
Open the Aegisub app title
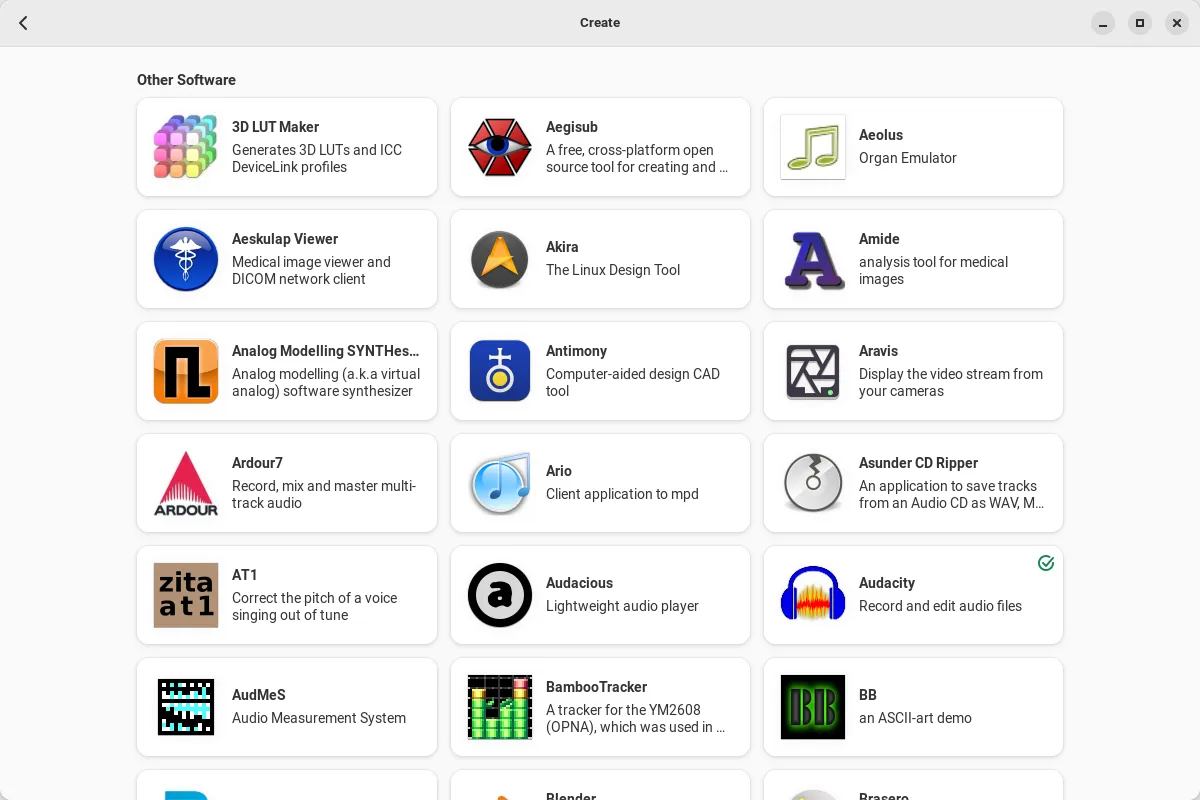point(572,127)
